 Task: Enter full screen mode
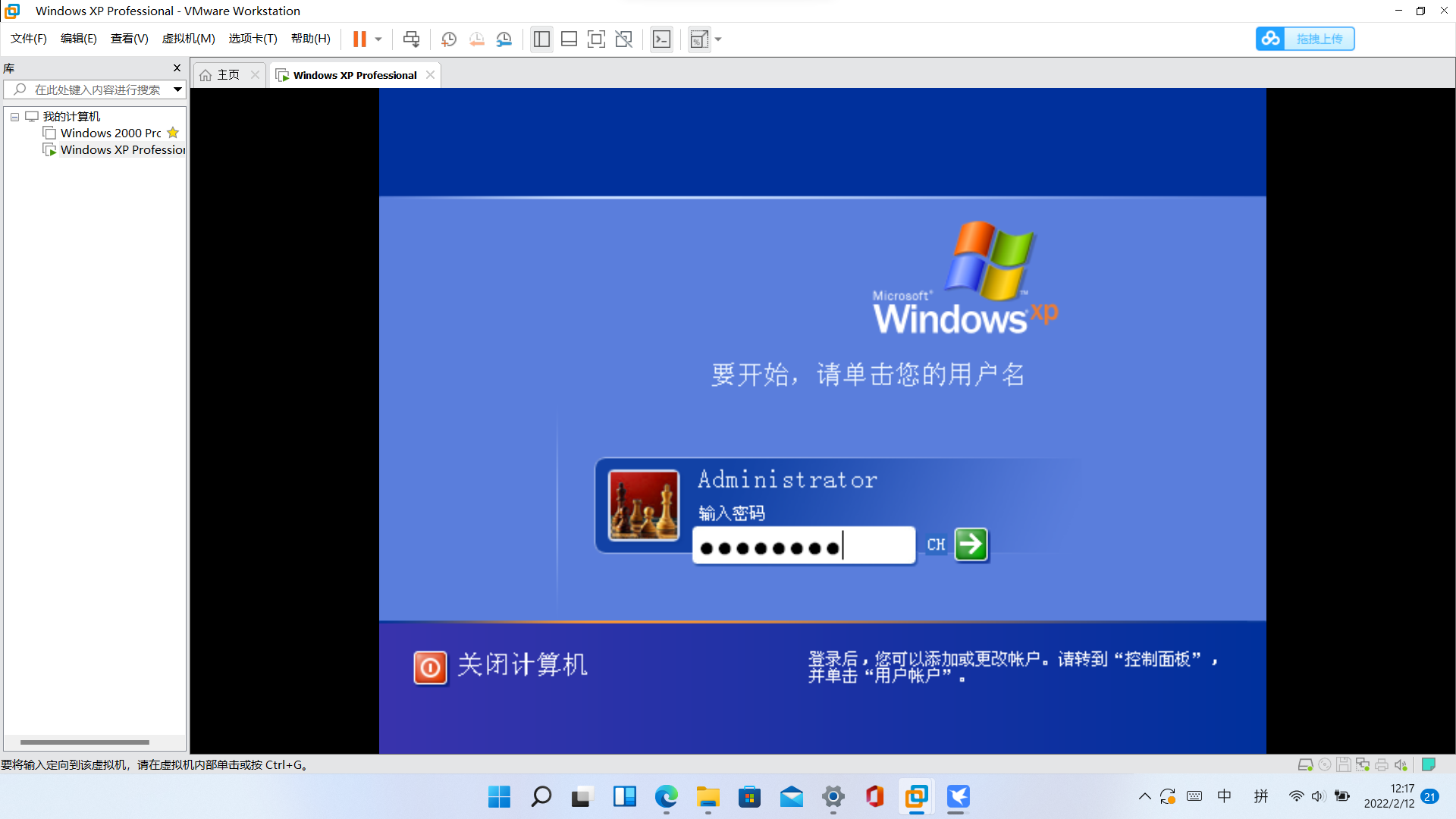(596, 39)
